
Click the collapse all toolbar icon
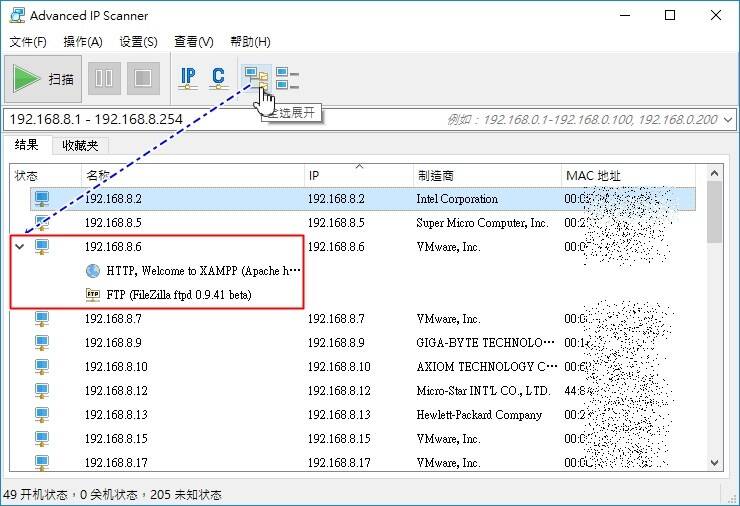pyautogui.click(x=287, y=78)
